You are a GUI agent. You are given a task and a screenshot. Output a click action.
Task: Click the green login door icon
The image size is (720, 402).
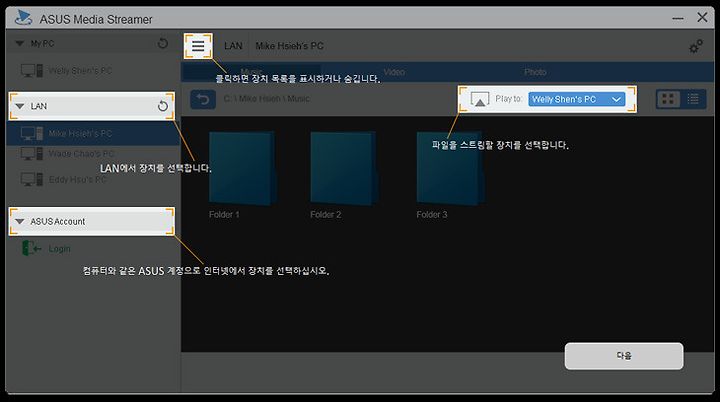pos(31,249)
